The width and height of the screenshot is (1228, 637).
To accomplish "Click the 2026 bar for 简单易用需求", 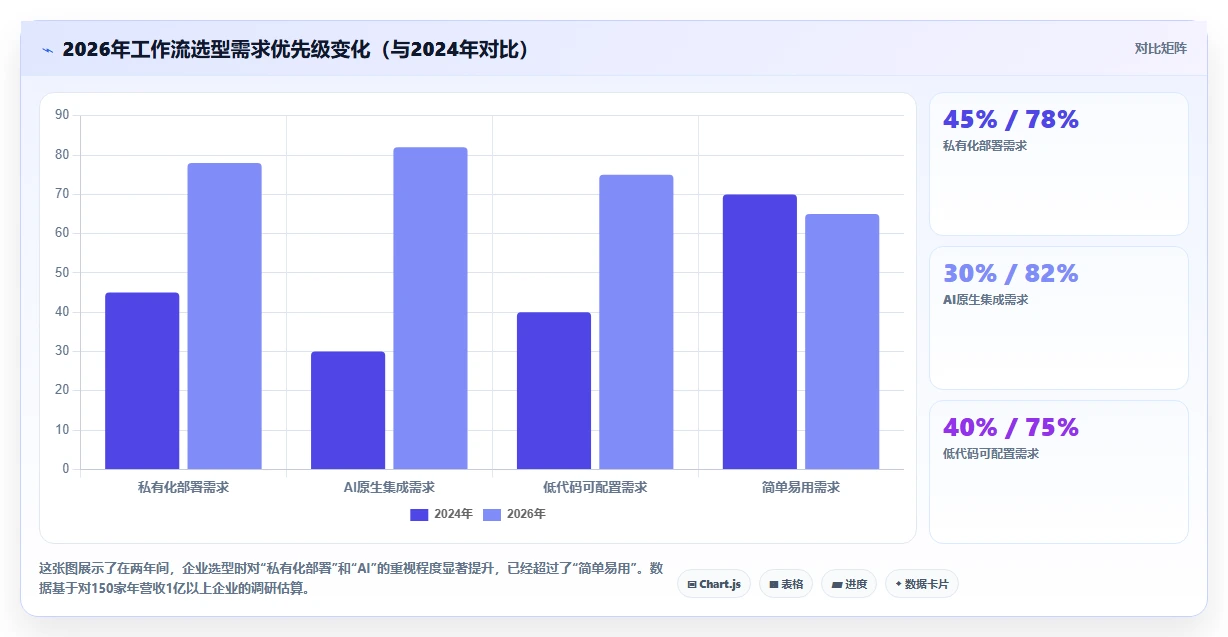I will click(x=842, y=341).
